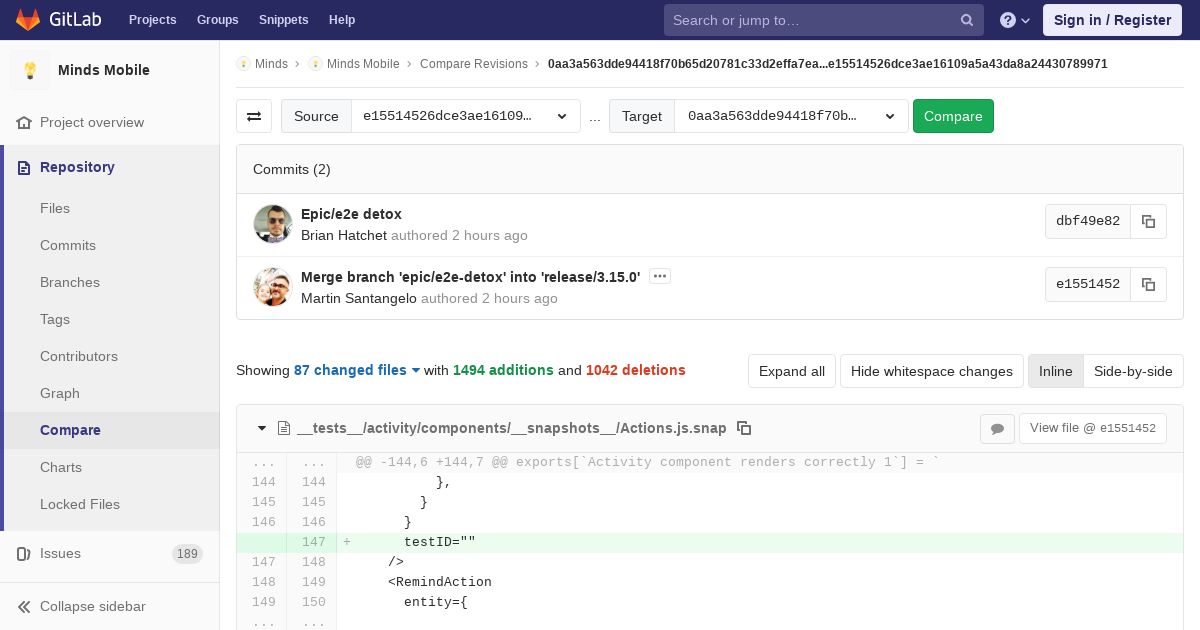
Task: Click Minds Mobile breadcrumb link
Action: coord(363,63)
